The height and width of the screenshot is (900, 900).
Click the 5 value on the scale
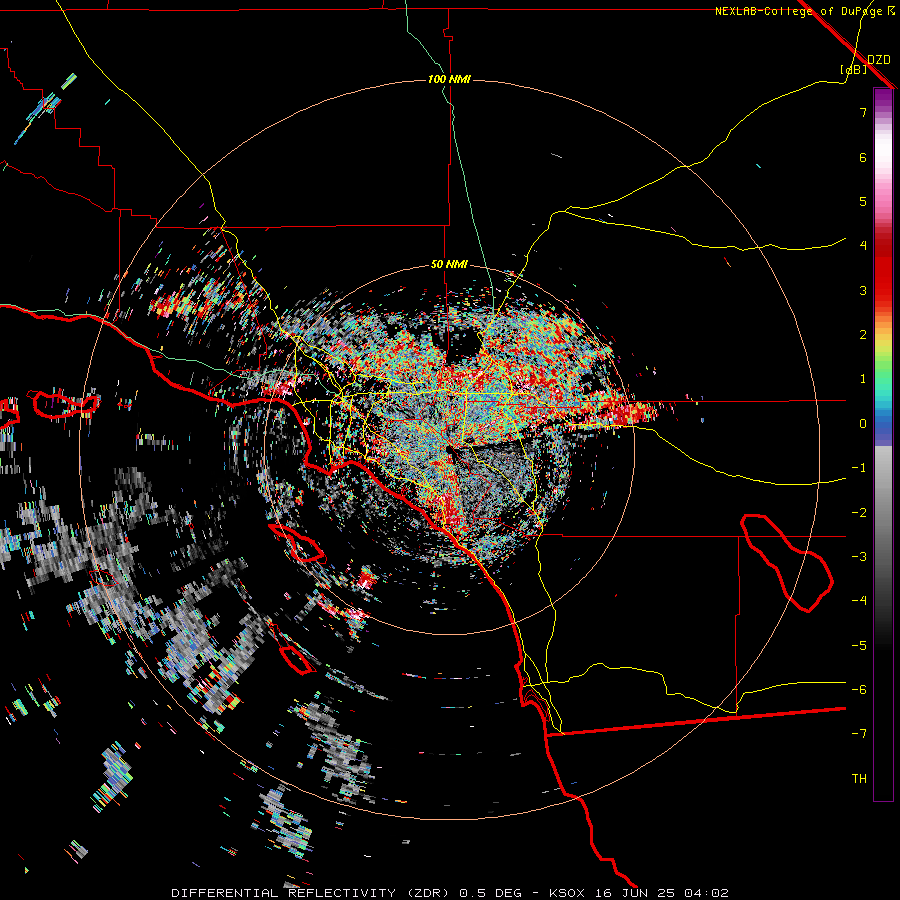863,201
